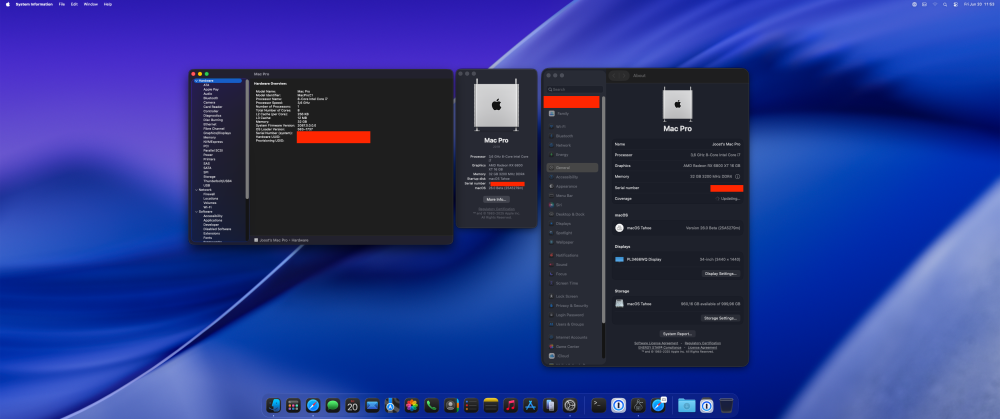Image resolution: width=1000 pixels, height=419 pixels.
Task: Open Mail app in the Dock
Action: 372,404
